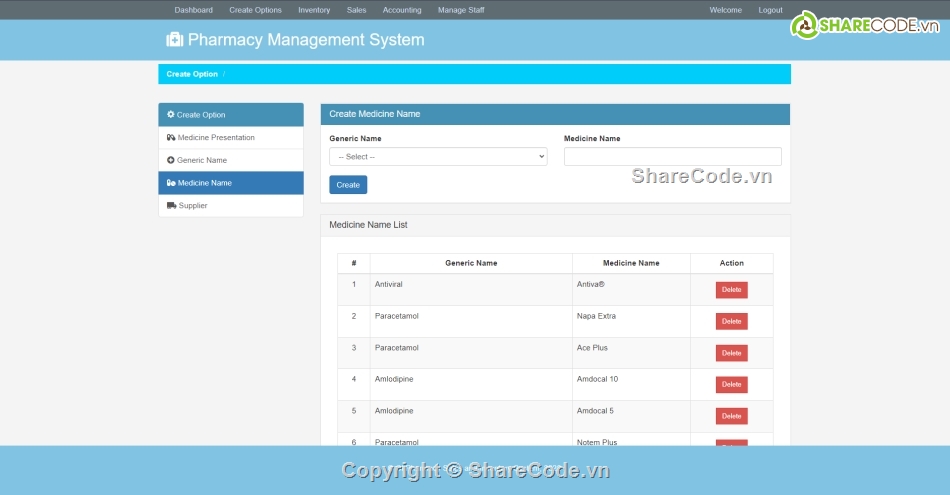The height and width of the screenshot is (495, 950).
Task: Open the Inventory menu in navbar
Action: point(314,10)
